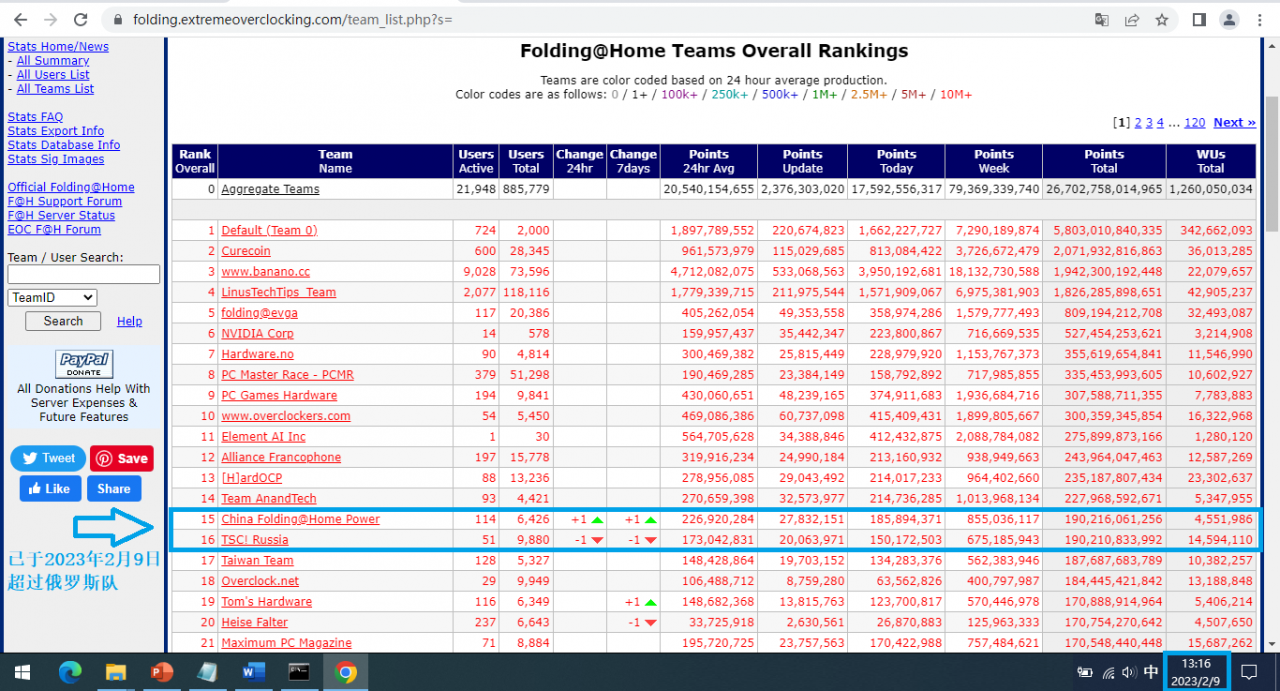Toggle the browser side panel icon
The width and height of the screenshot is (1280, 691).
coord(1199,19)
